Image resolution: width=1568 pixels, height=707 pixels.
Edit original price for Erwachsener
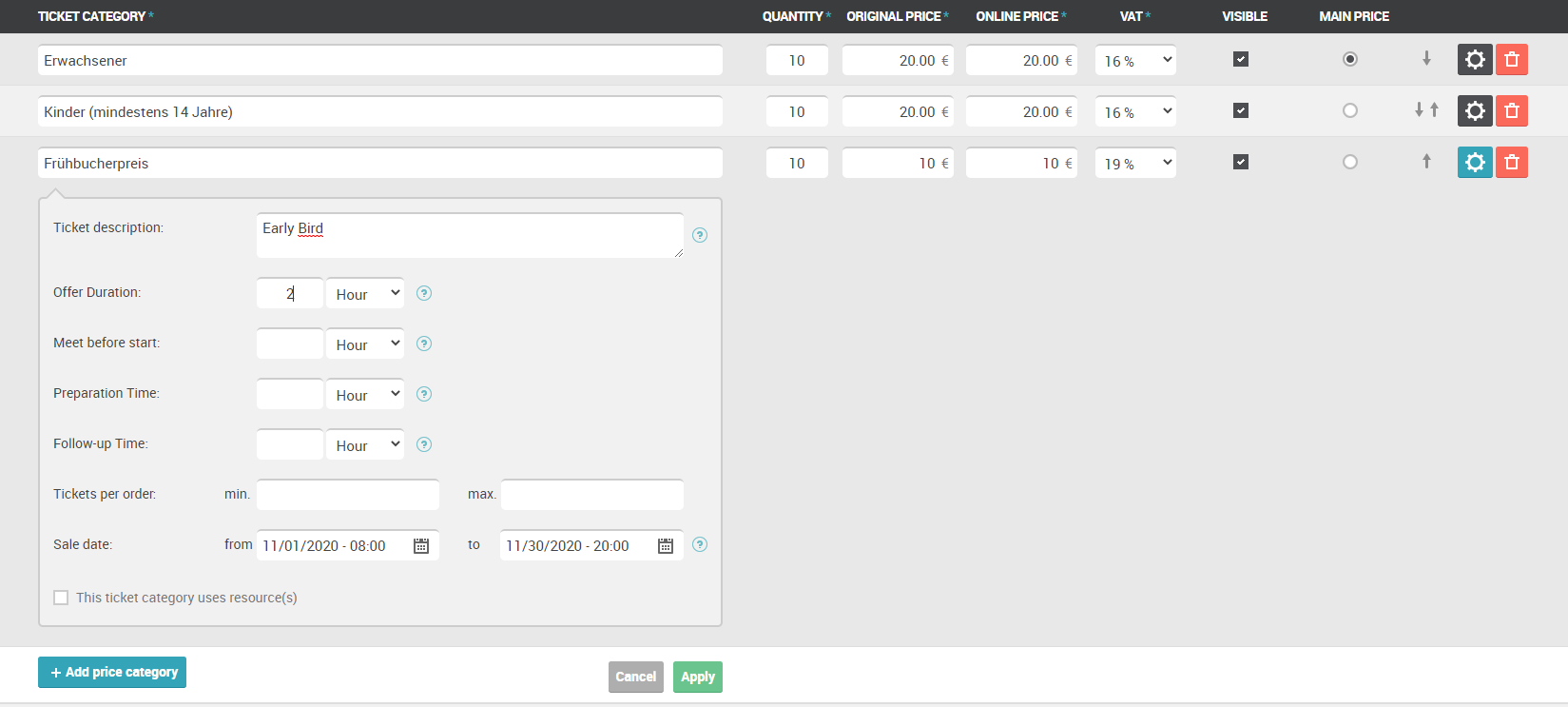tap(898, 60)
